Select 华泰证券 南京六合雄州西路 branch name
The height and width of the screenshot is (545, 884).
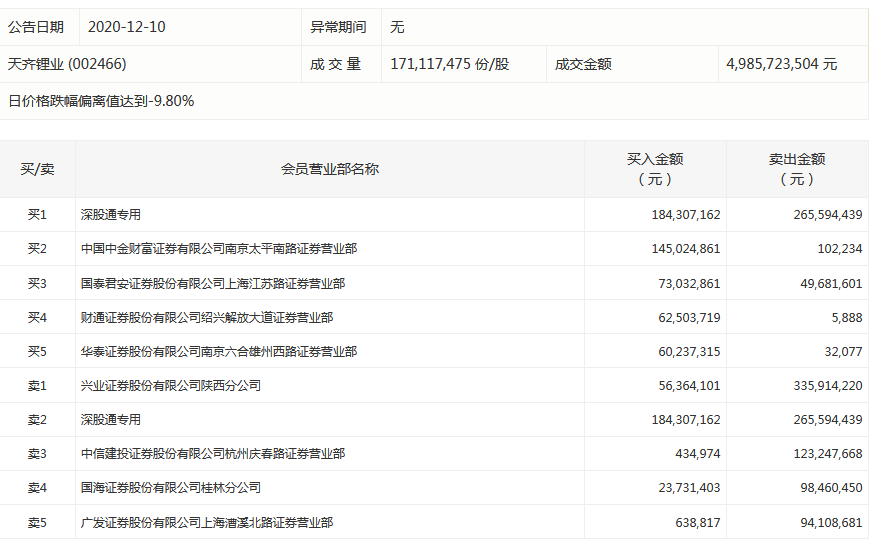click(x=219, y=352)
